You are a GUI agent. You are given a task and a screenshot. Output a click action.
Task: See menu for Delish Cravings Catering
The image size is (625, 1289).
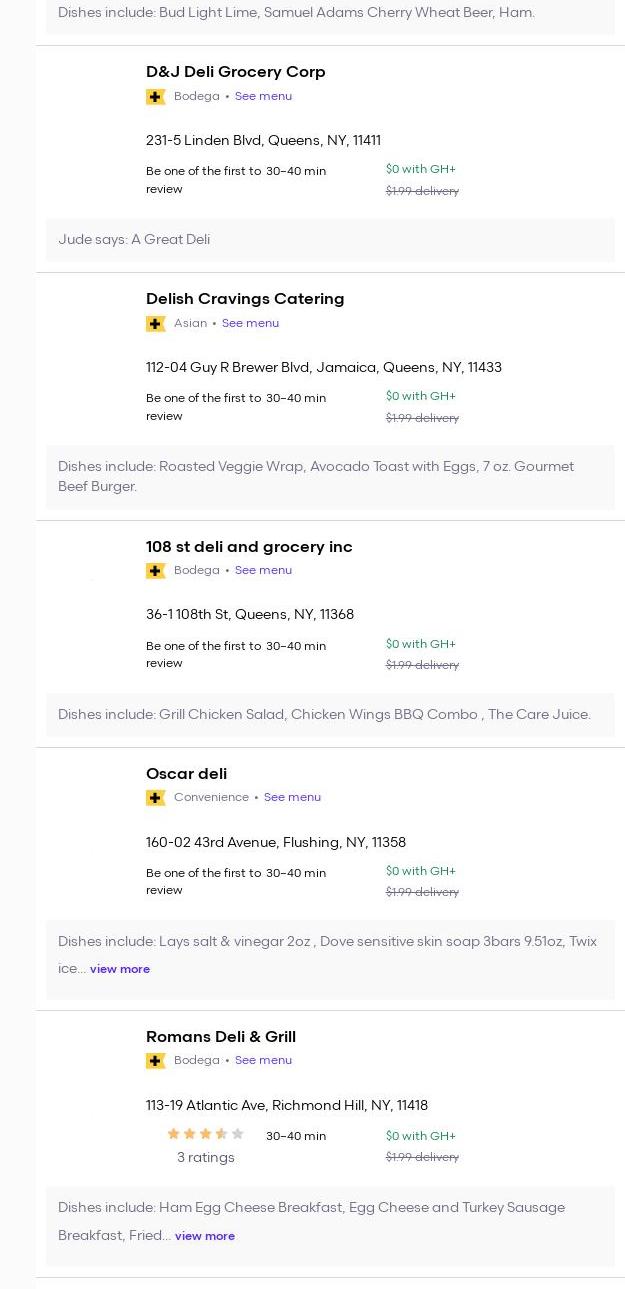(250, 324)
